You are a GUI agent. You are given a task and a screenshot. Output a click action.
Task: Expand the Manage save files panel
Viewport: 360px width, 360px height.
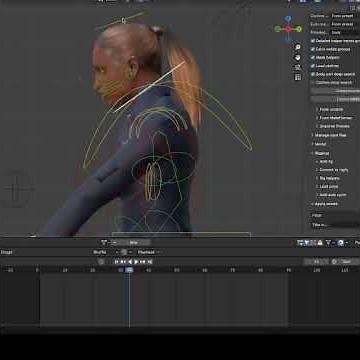329,135
